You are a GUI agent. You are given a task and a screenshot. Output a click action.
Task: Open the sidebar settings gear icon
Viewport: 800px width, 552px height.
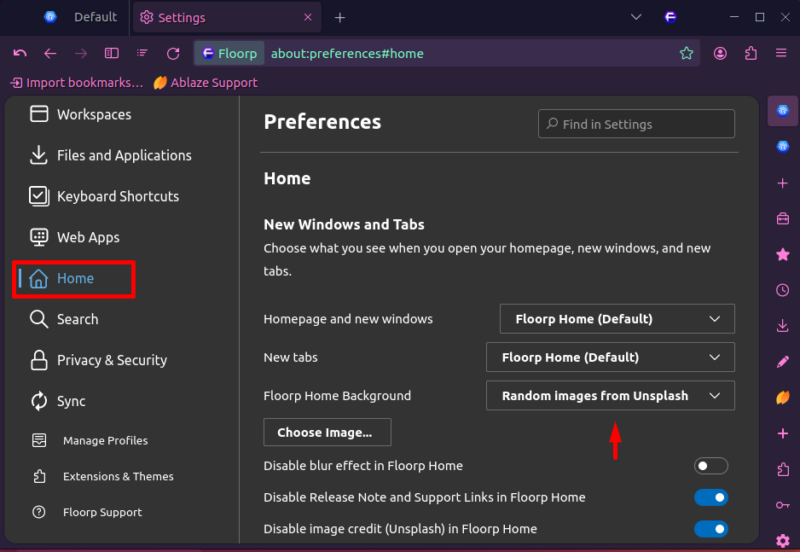(x=783, y=540)
